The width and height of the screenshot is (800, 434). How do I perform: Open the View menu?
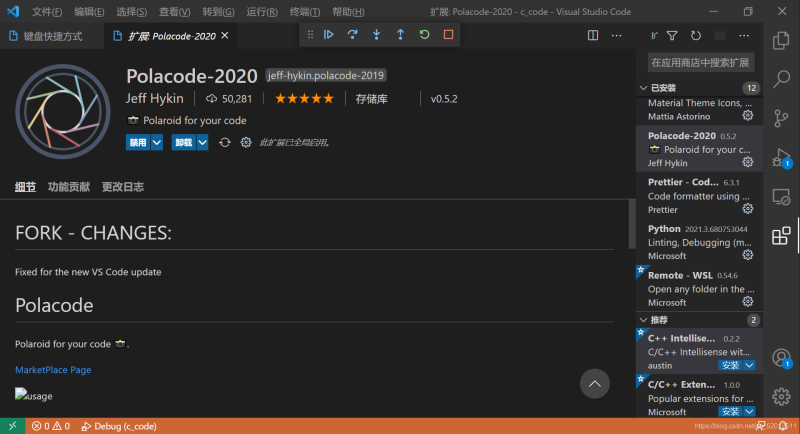(x=174, y=12)
